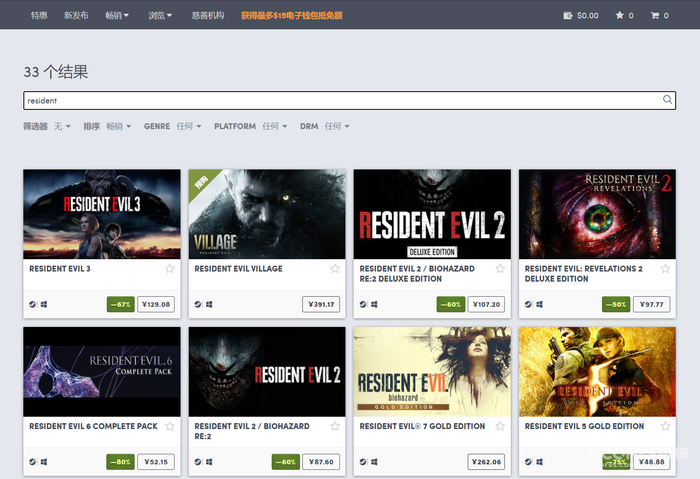Click the -67% discount badge
Viewport: 700px width, 479px height.
pyautogui.click(x=121, y=304)
